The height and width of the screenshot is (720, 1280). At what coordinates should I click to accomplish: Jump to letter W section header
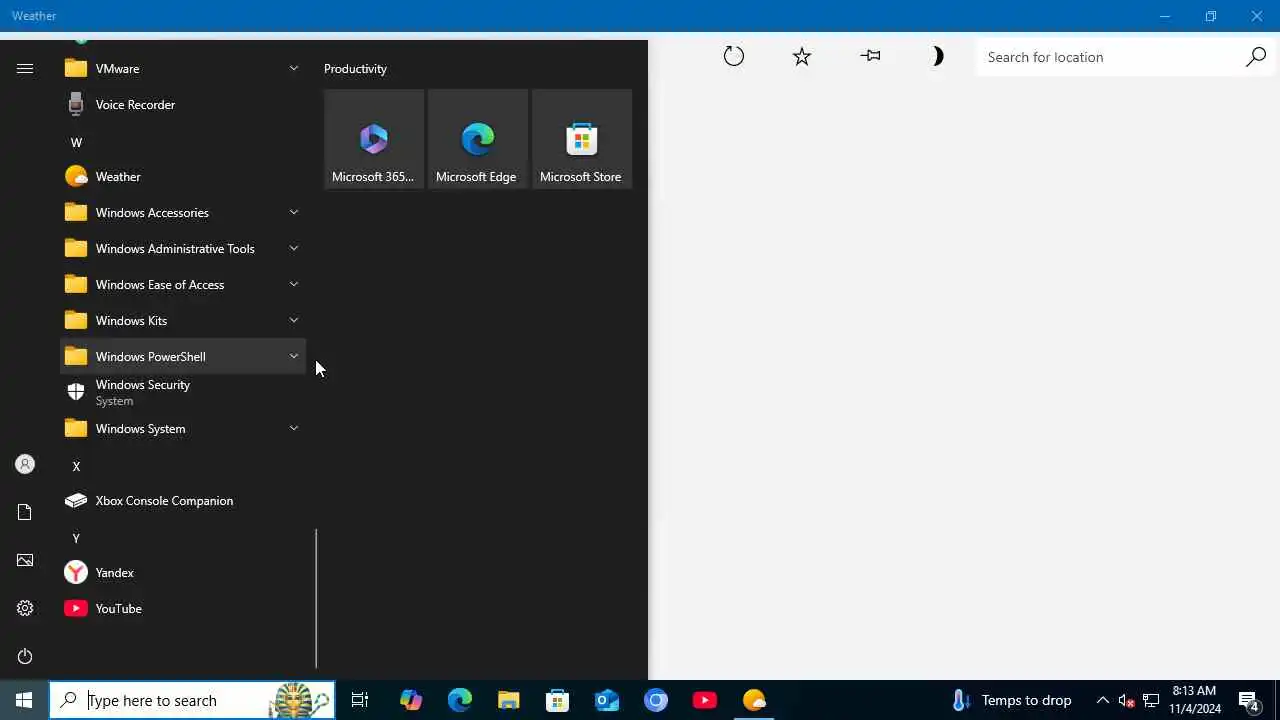76,142
